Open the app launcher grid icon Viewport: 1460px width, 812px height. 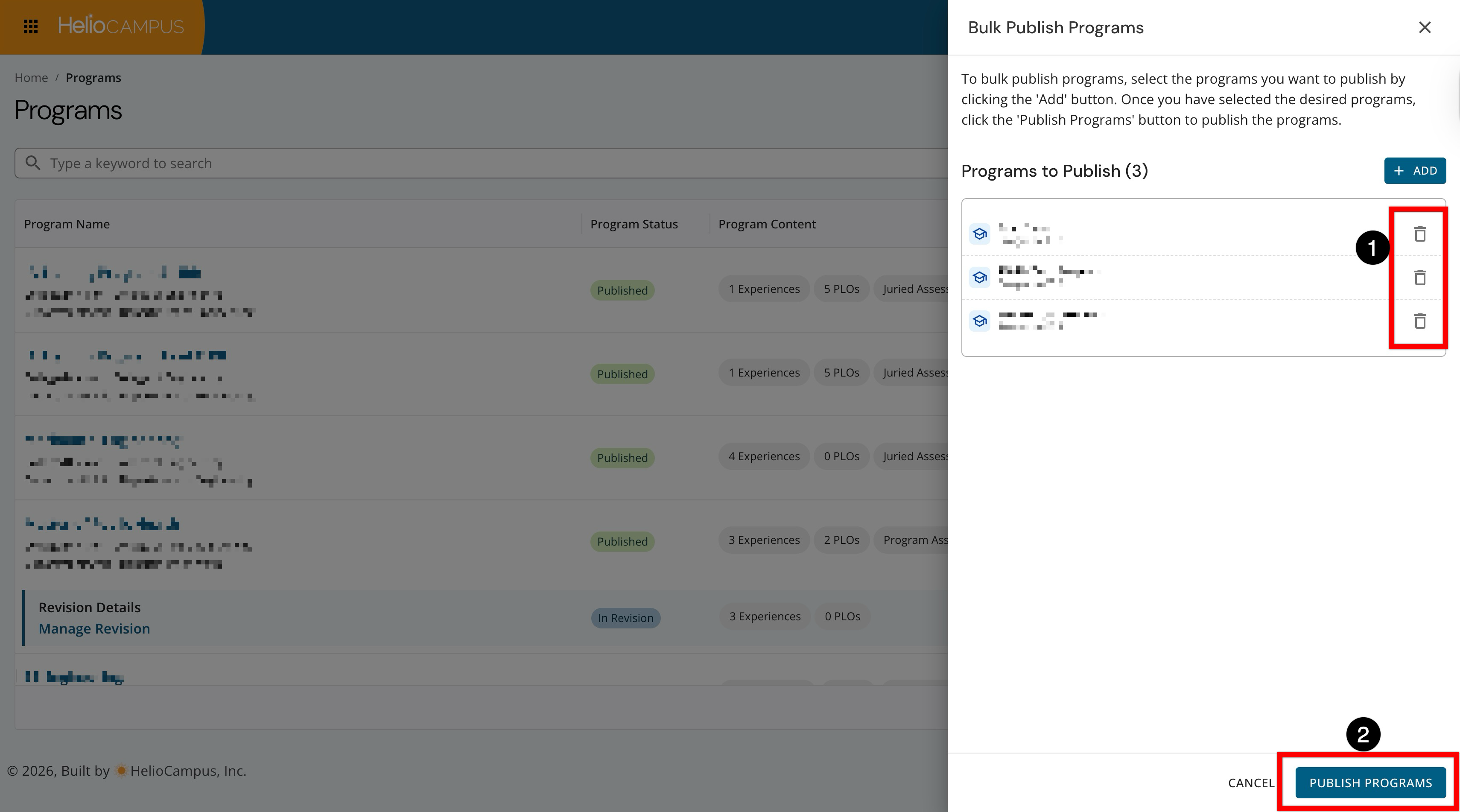(x=31, y=26)
